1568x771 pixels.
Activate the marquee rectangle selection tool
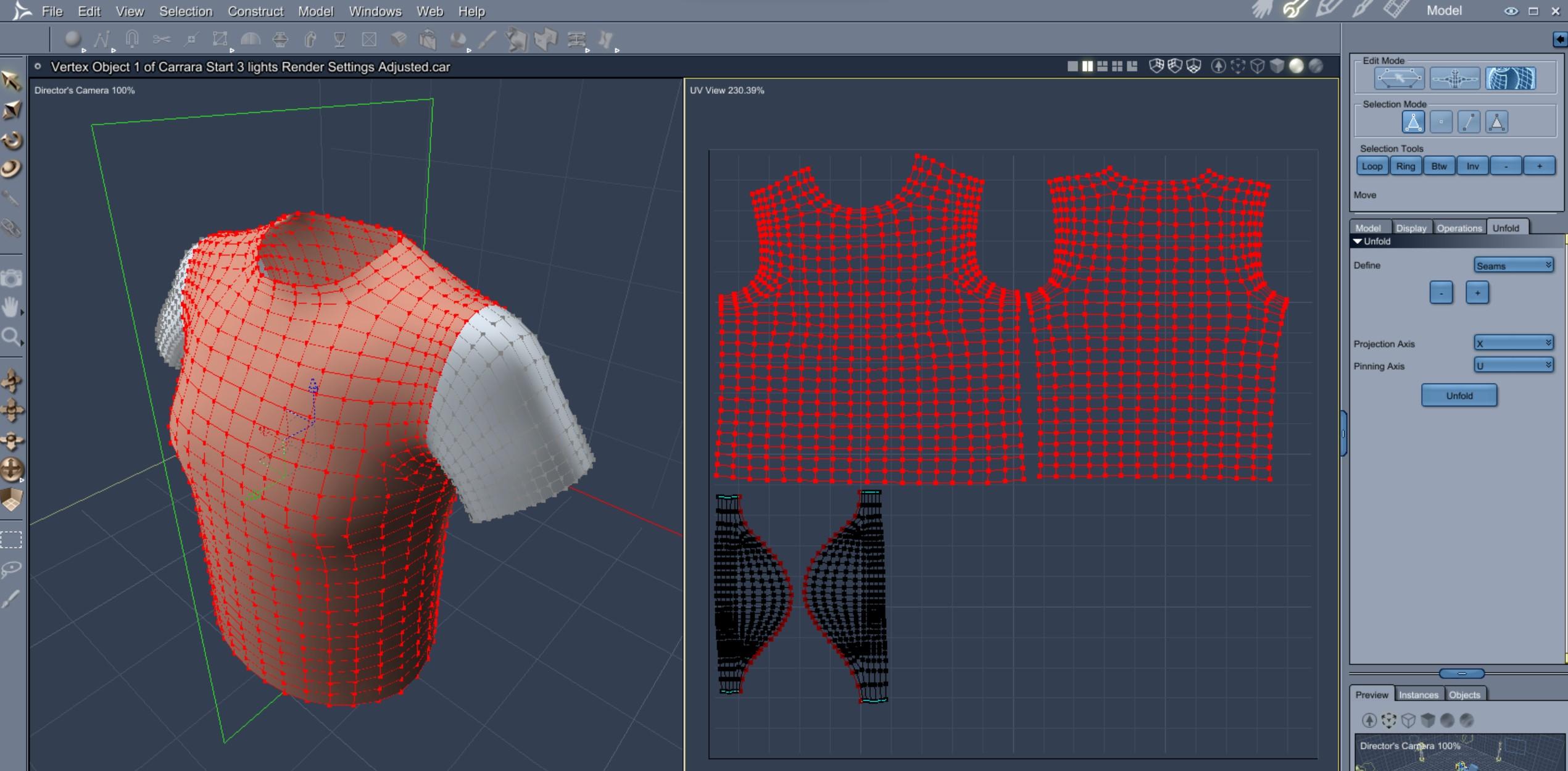11,540
